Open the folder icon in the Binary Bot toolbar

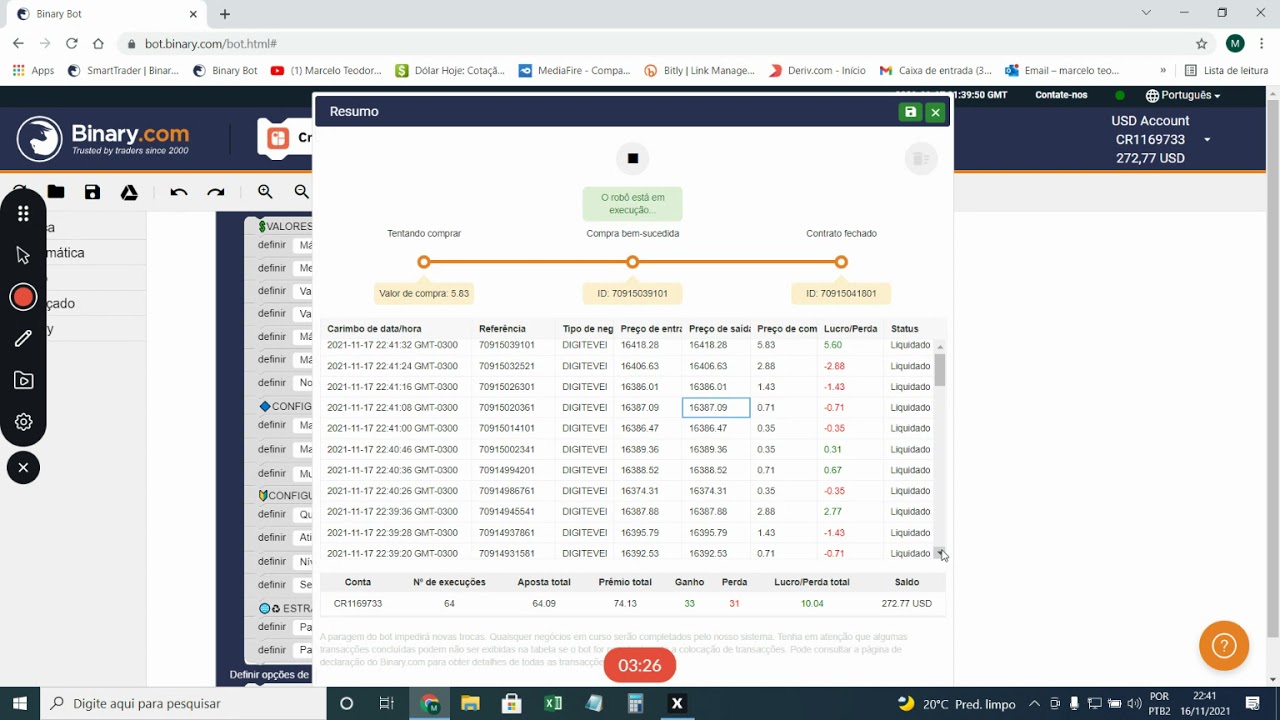(56, 192)
